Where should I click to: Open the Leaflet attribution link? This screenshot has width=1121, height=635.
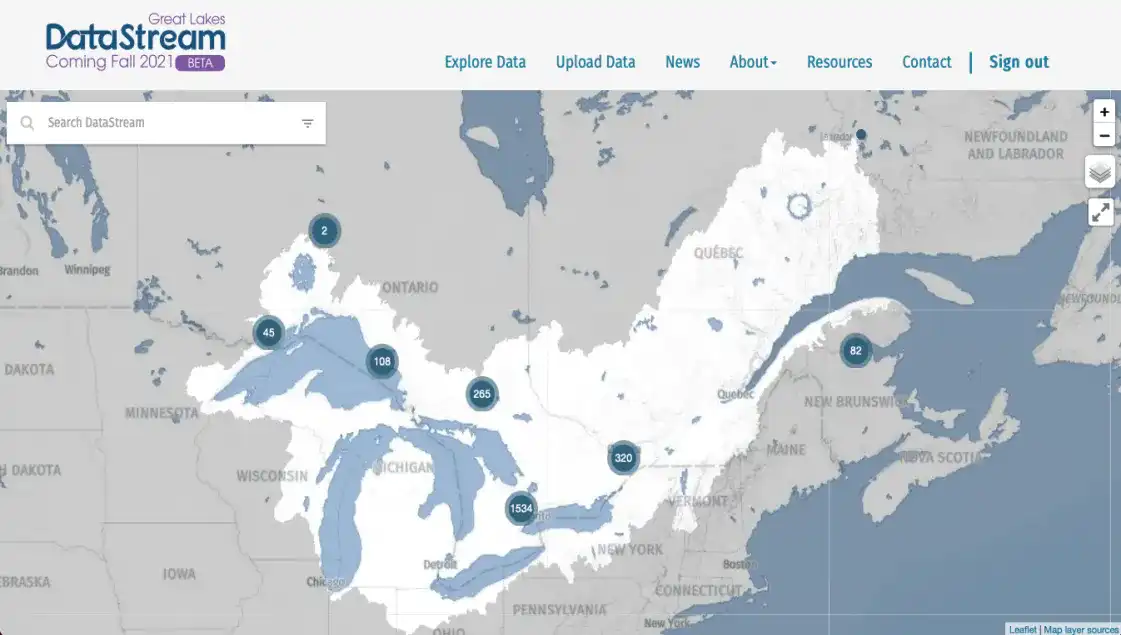pos(1022,629)
